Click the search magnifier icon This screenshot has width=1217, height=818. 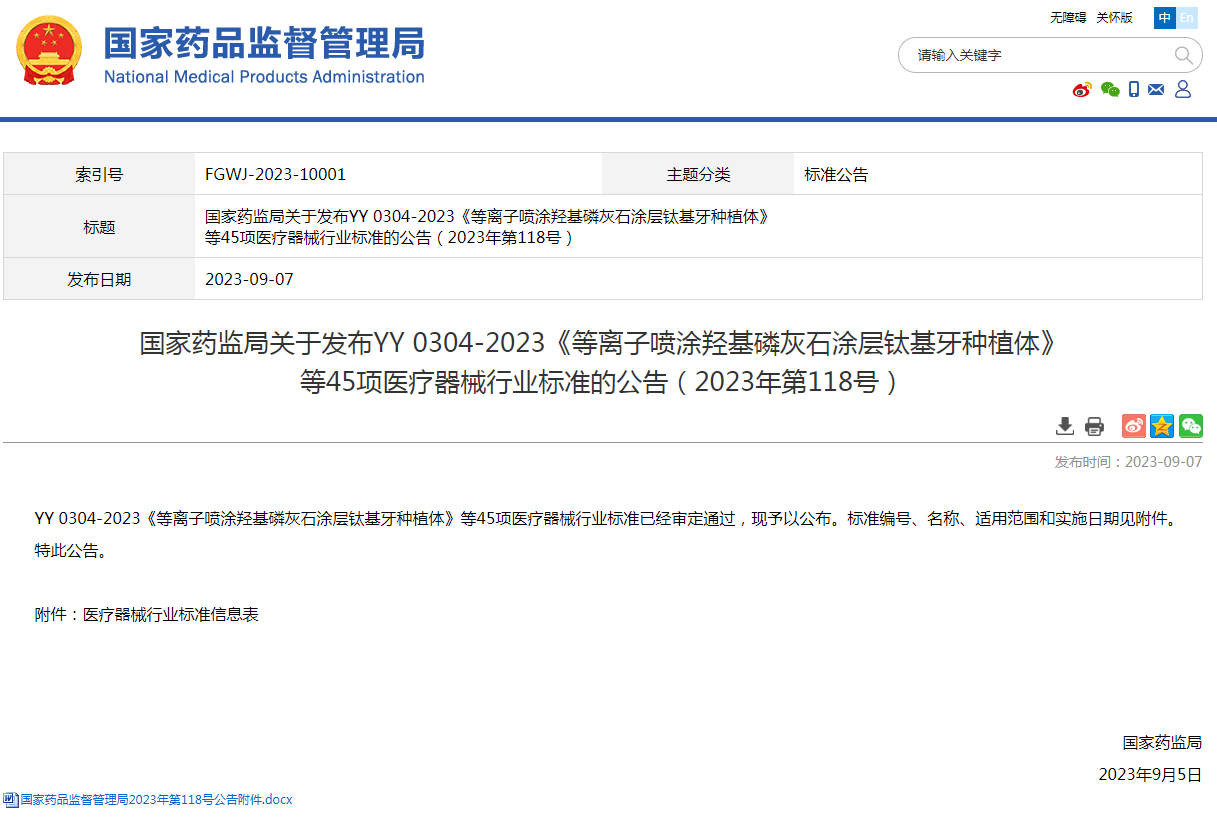click(1183, 55)
